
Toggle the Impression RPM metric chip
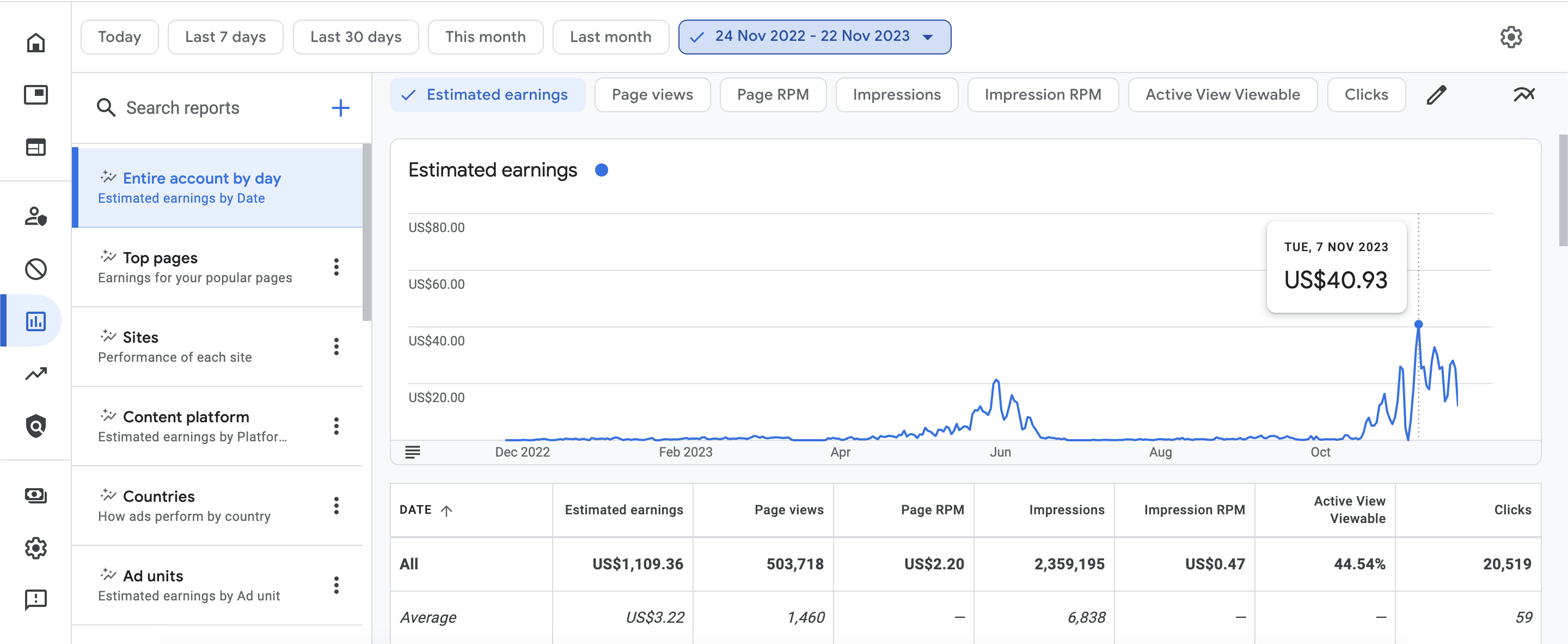point(1043,94)
